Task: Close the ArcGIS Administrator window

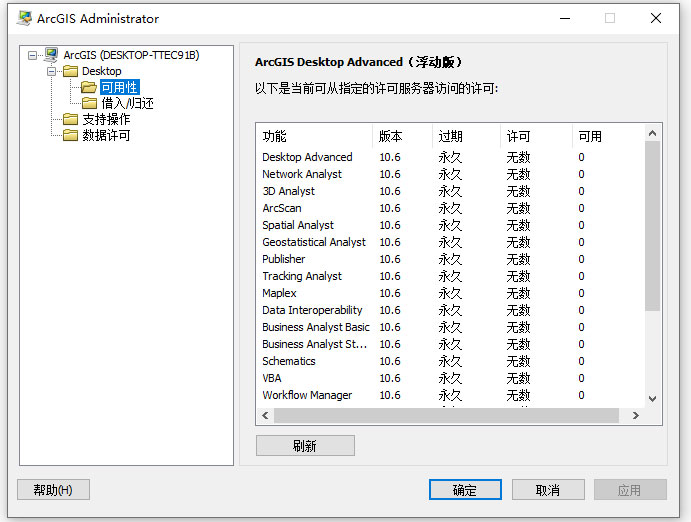Action: [656, 19]
